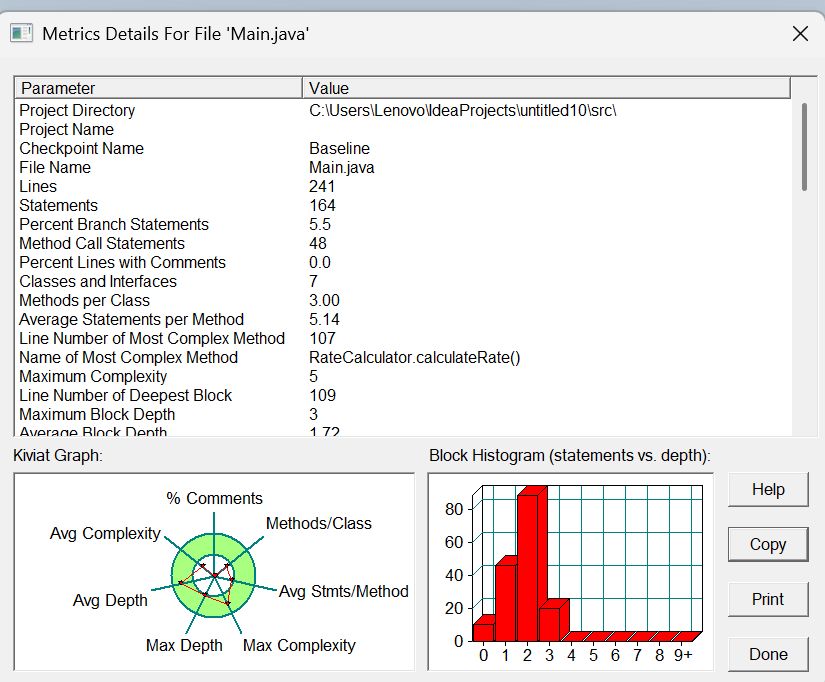Select the Maximum Complexity row

tap(403, 376)
